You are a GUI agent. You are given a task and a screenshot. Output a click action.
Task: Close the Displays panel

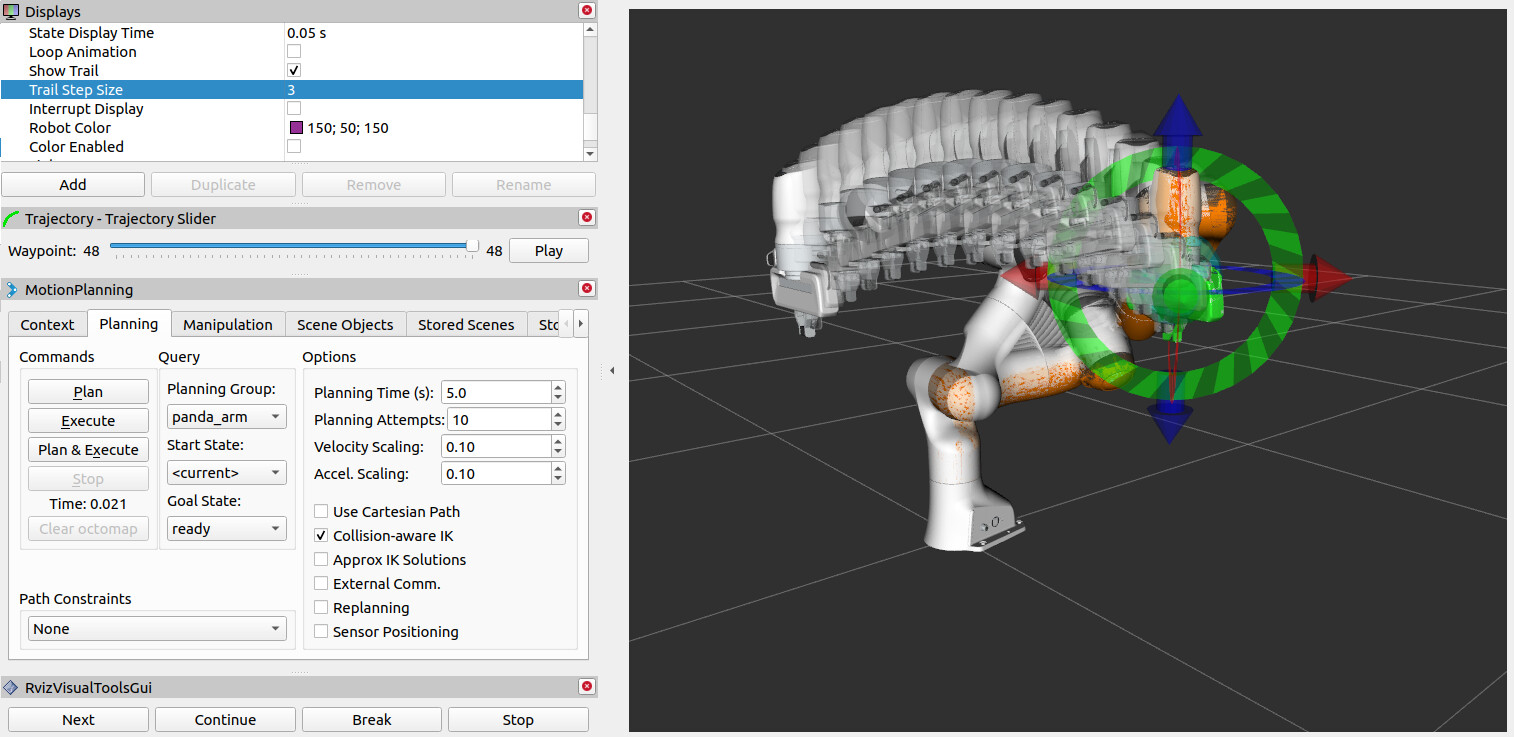587,10
